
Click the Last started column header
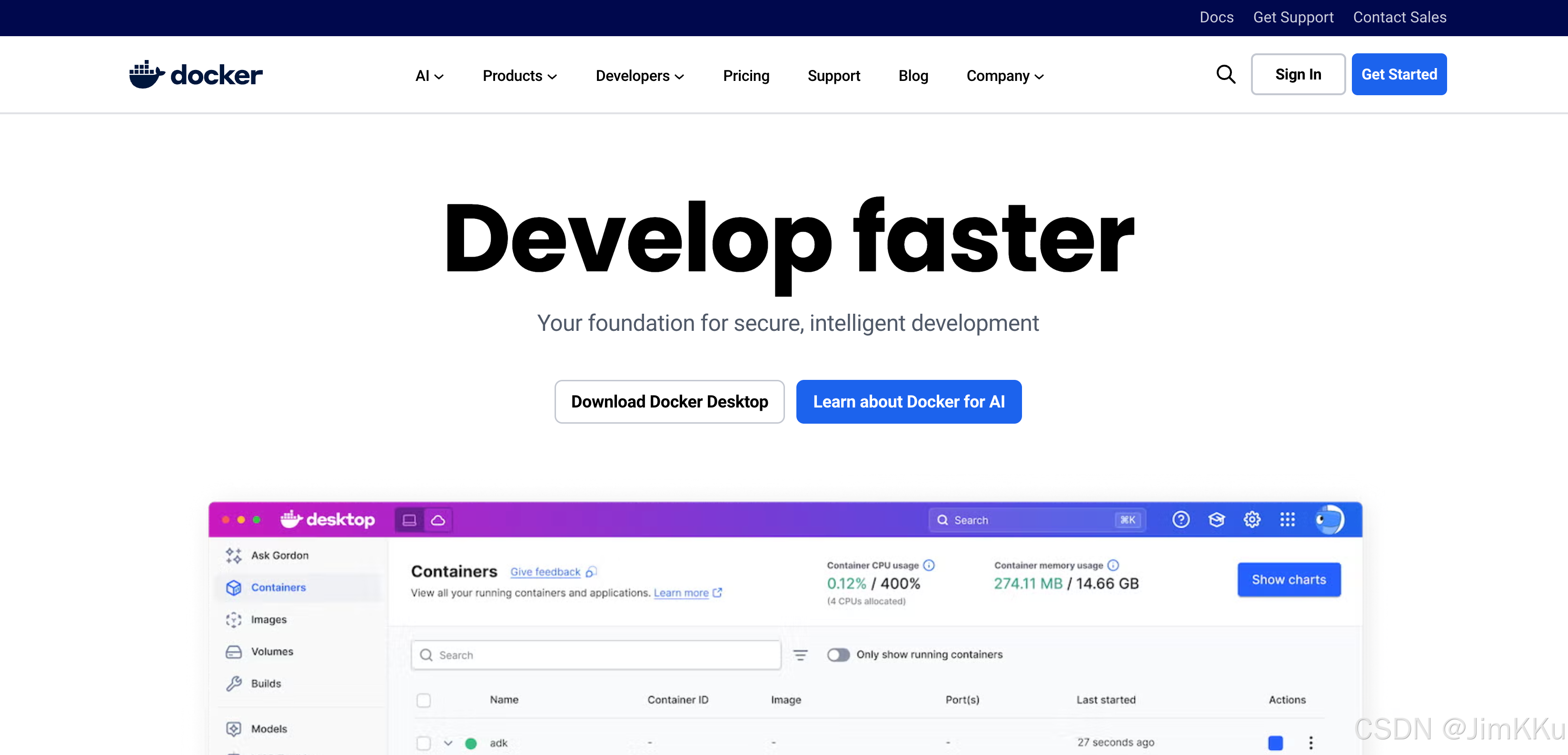click(1106, 700)
